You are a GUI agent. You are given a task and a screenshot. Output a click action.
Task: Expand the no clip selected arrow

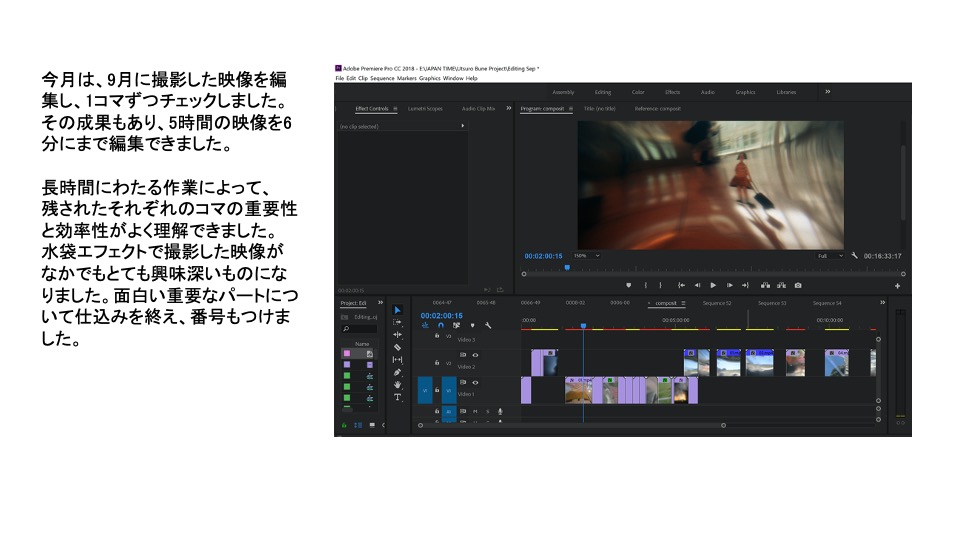tap(462, 126)
